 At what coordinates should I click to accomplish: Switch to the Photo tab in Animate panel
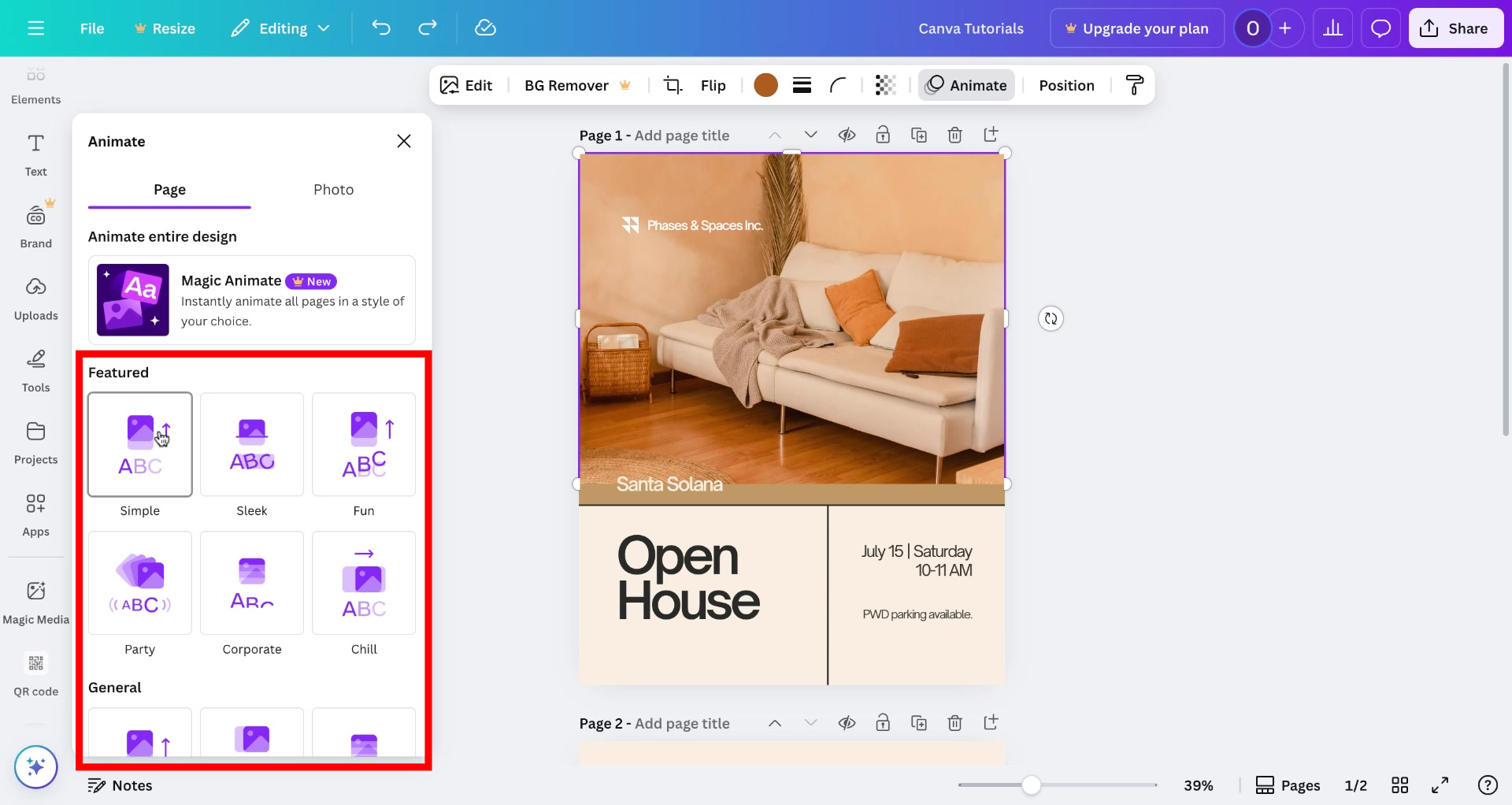[x=333, y=189]
